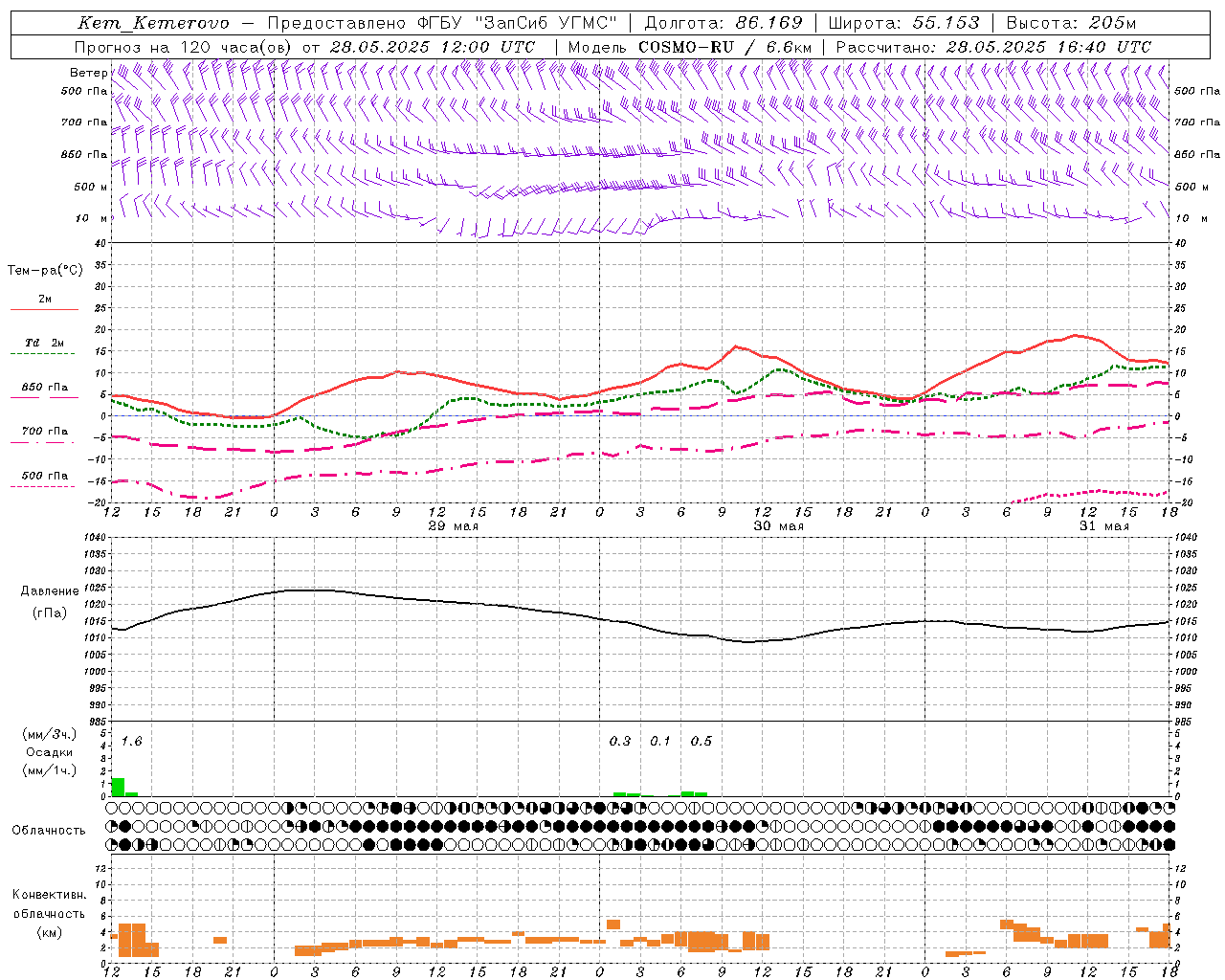This screenshot has width=1225, height=980.
Task: Select the (мм/3ч.) precipitation unit label
Action: click(50, 734)
